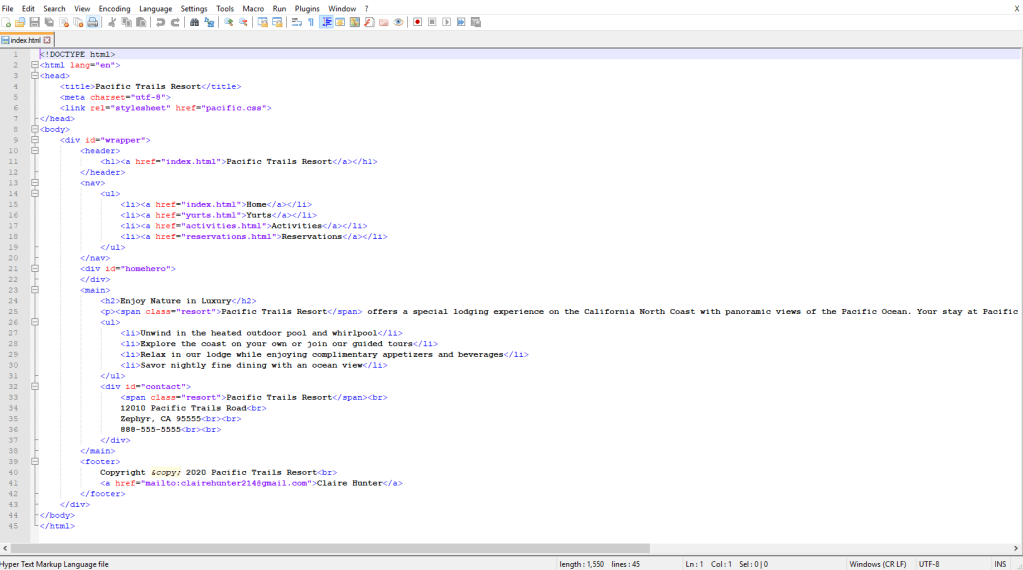Open the Encoding menu
Screen dimensions: 1023x570
(x=114, y=8)
